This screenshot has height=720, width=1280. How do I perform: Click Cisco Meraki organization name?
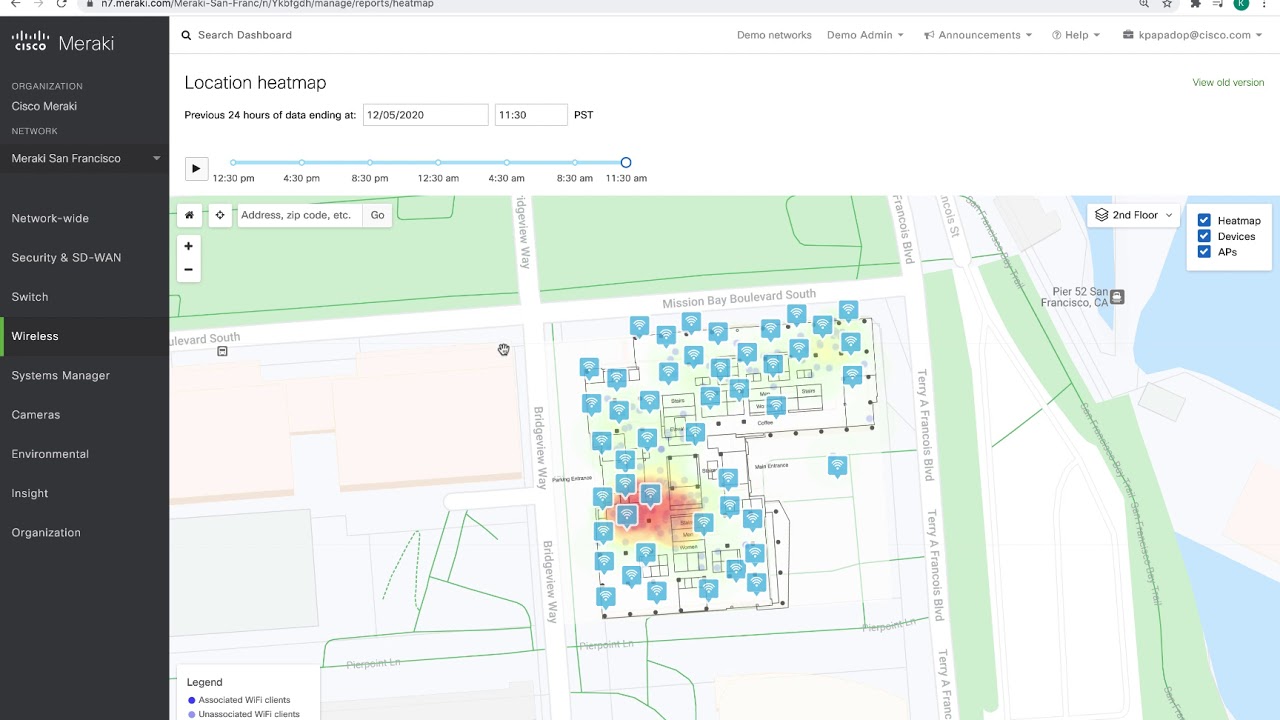pyautogui.click(x=44, y=106)
